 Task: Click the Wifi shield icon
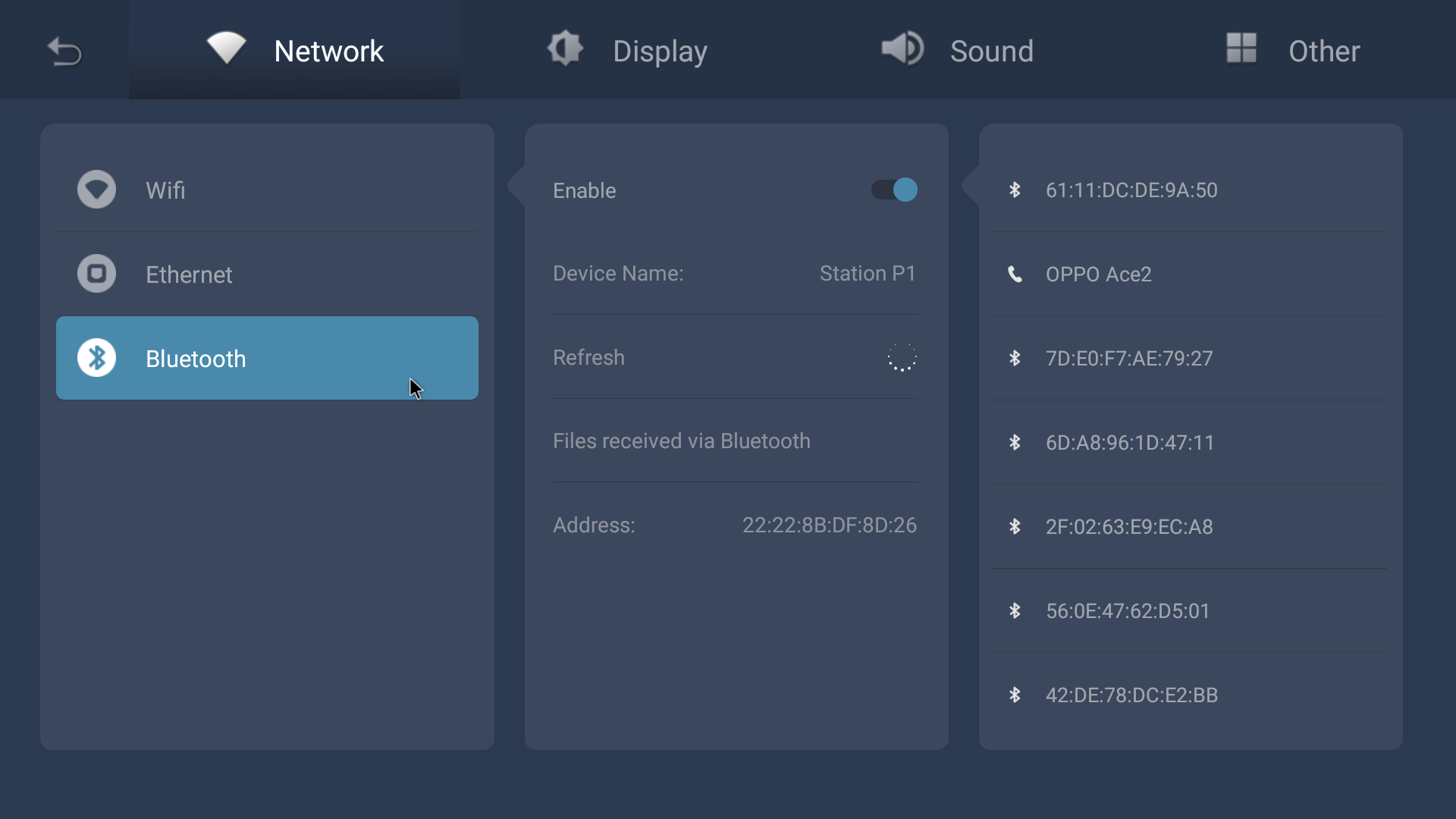point(96,190)
